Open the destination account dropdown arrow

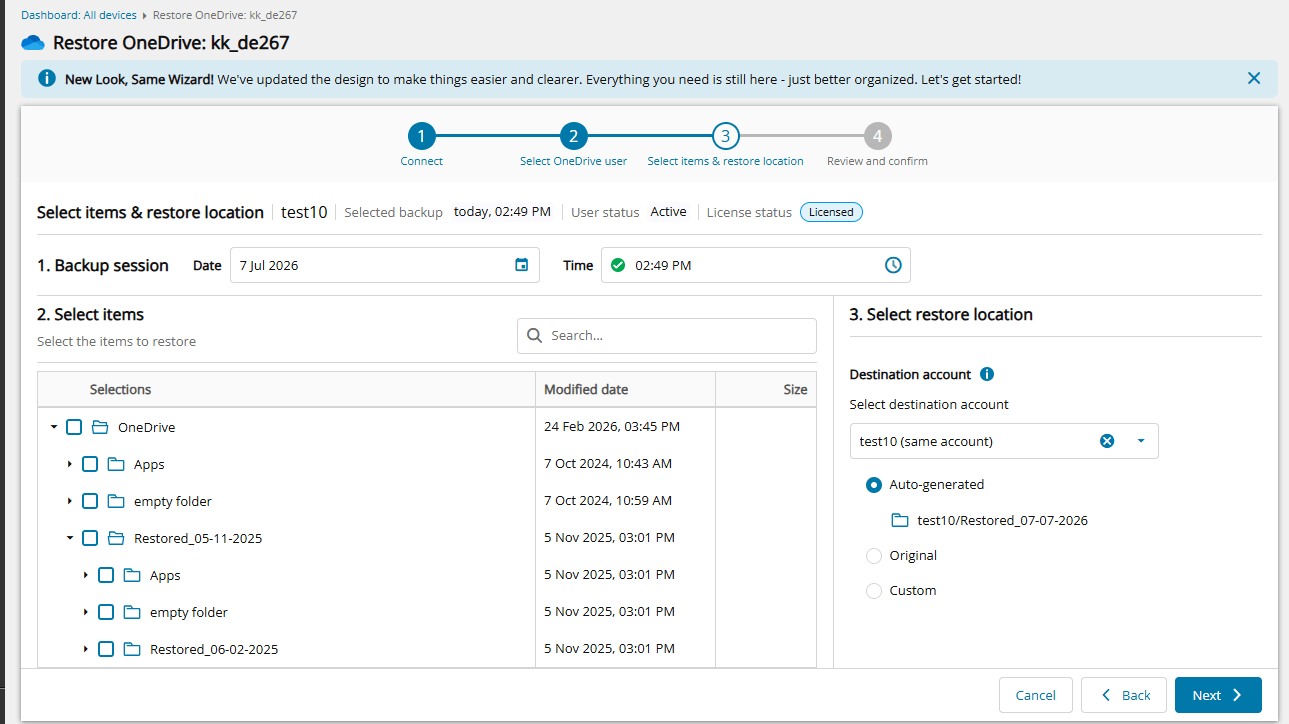[x=1140, y=441]
